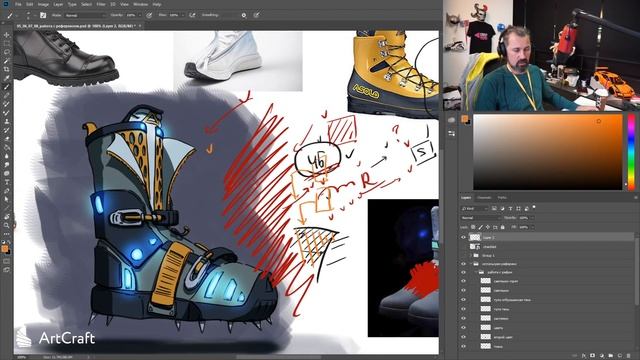Delete the selected layer with trash icon

coord(629,356)
